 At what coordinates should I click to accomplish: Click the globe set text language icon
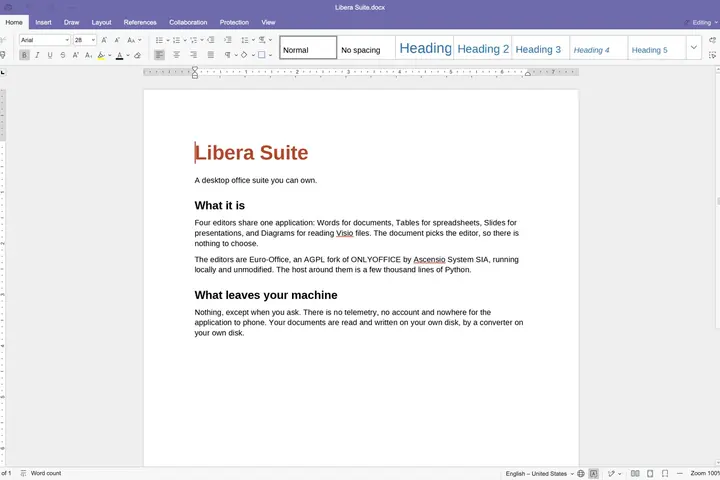pyautogui.click(x=581, y=474)
